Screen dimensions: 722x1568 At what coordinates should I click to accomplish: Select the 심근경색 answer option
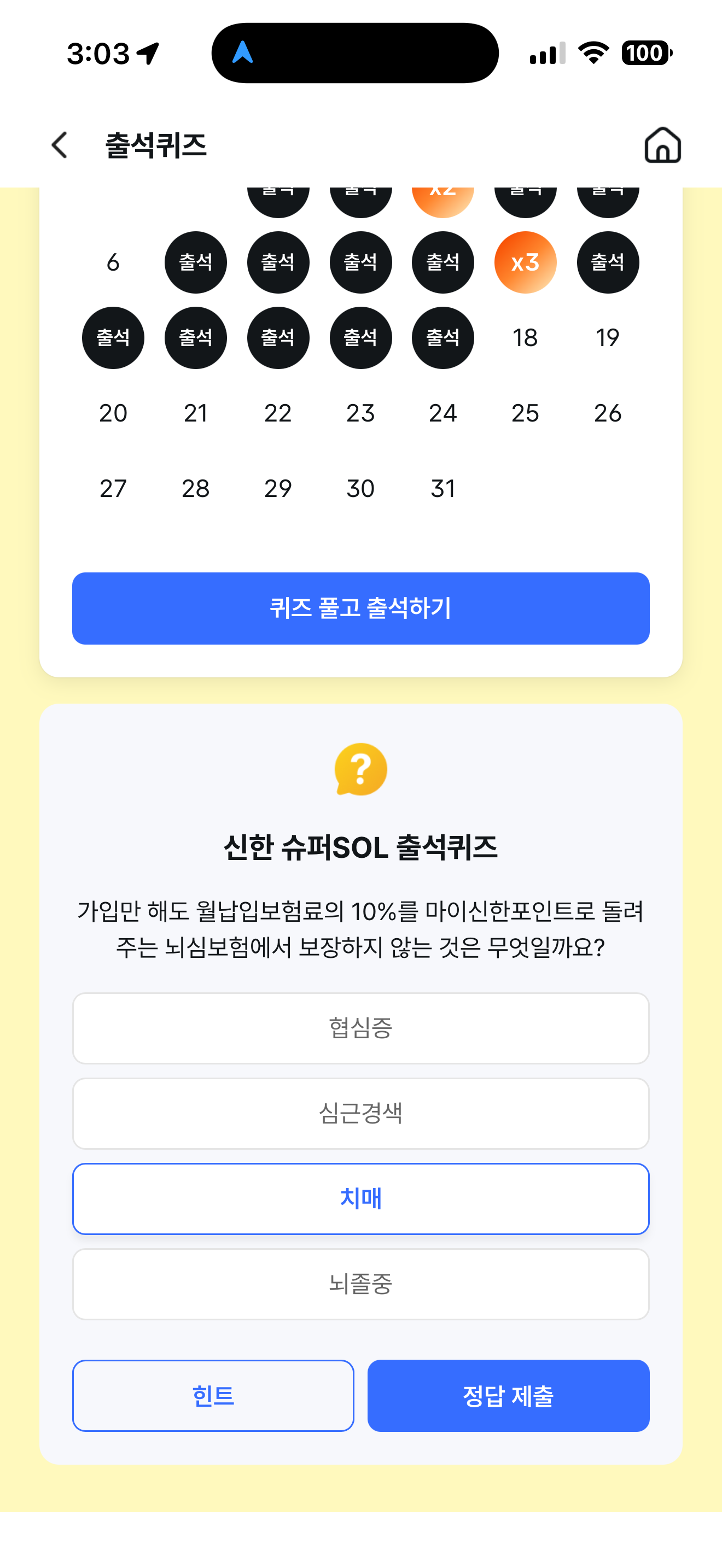361,1113
